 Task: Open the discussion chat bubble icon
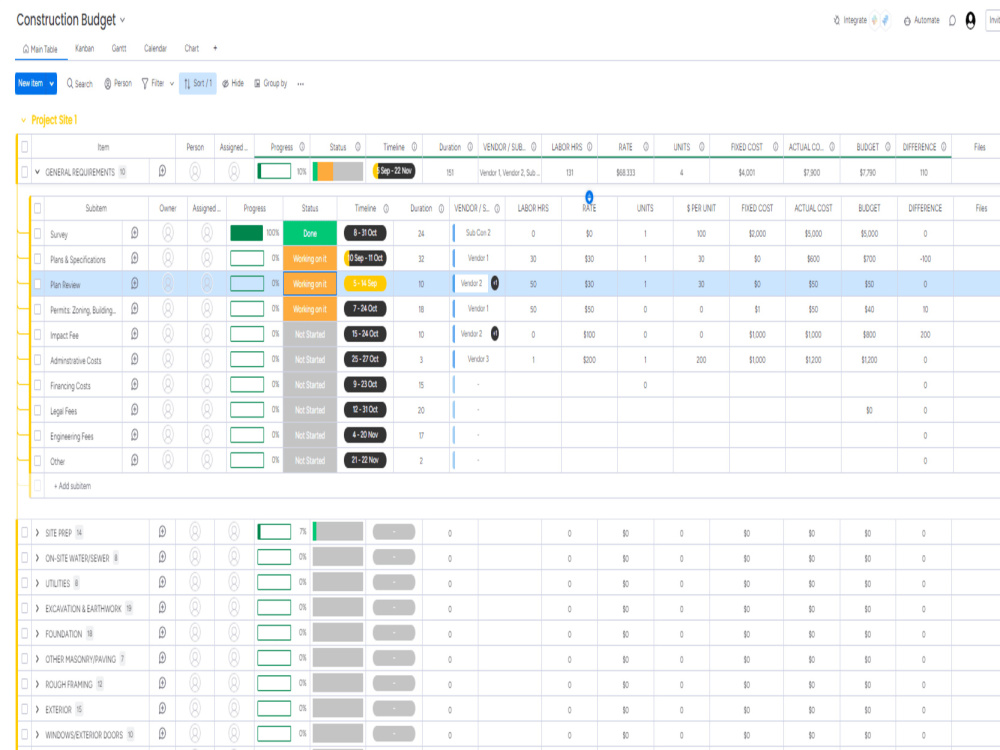[952, 20]
